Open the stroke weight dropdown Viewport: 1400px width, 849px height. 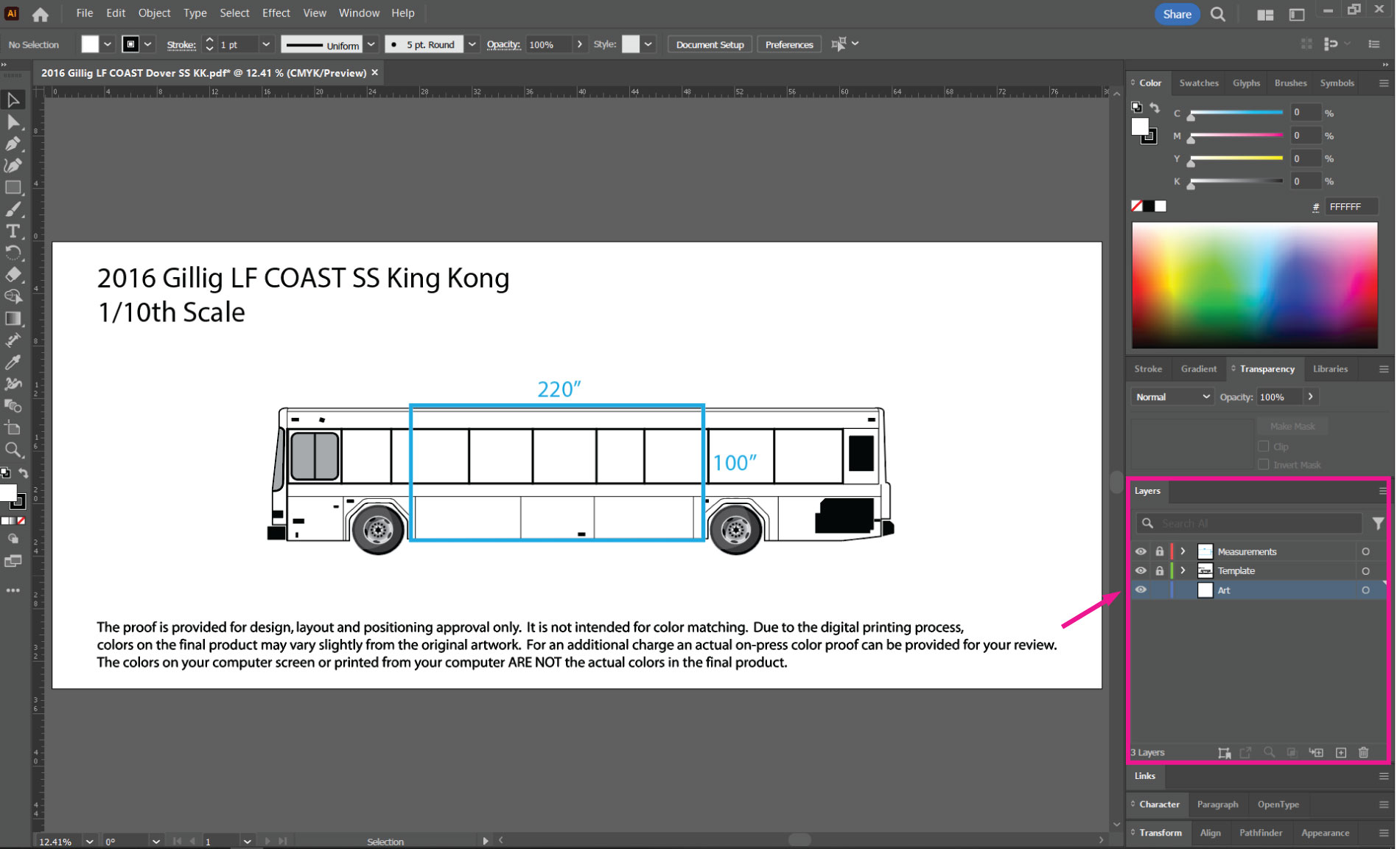[x=266, y=44]
